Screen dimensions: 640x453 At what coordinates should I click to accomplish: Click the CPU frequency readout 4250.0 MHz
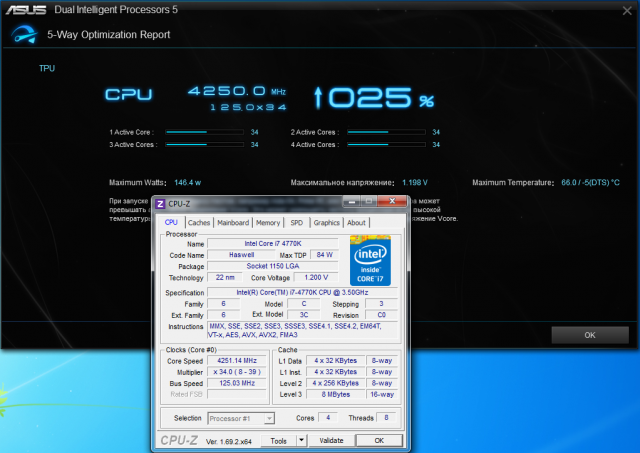point(237,91)
